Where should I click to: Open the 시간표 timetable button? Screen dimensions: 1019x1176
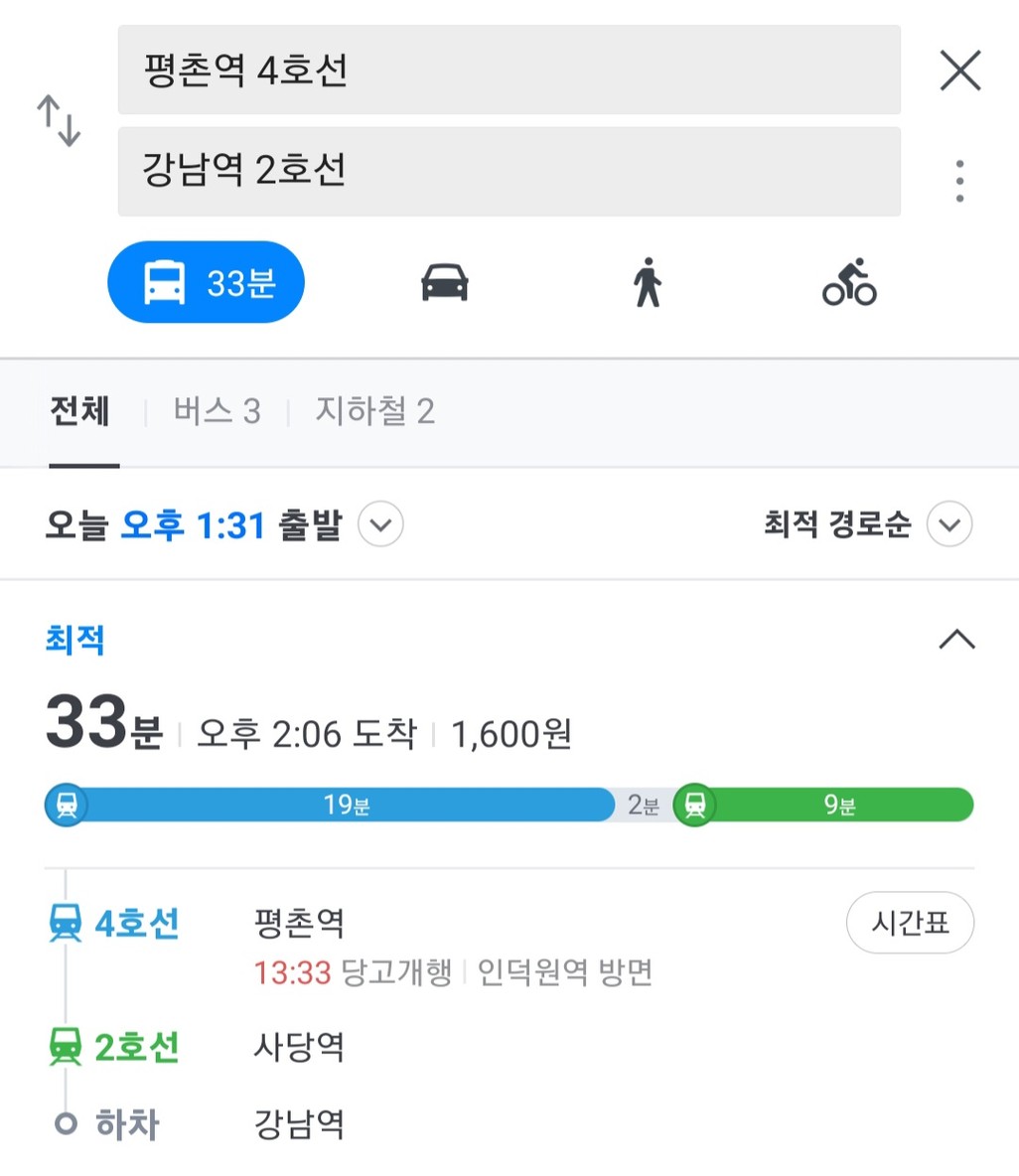tap(911, 923)
